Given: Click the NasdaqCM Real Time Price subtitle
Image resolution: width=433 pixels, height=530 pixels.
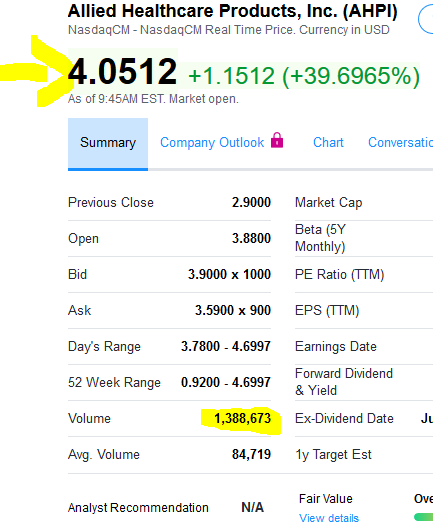Looking at the screenshot, I should 229,30.
